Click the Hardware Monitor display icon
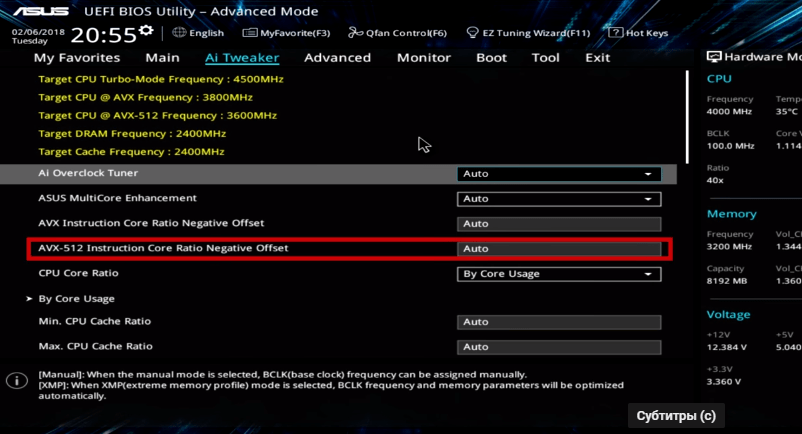Image resolution: width=802 pixels, height=434 pixels. (x=714, y=57)
